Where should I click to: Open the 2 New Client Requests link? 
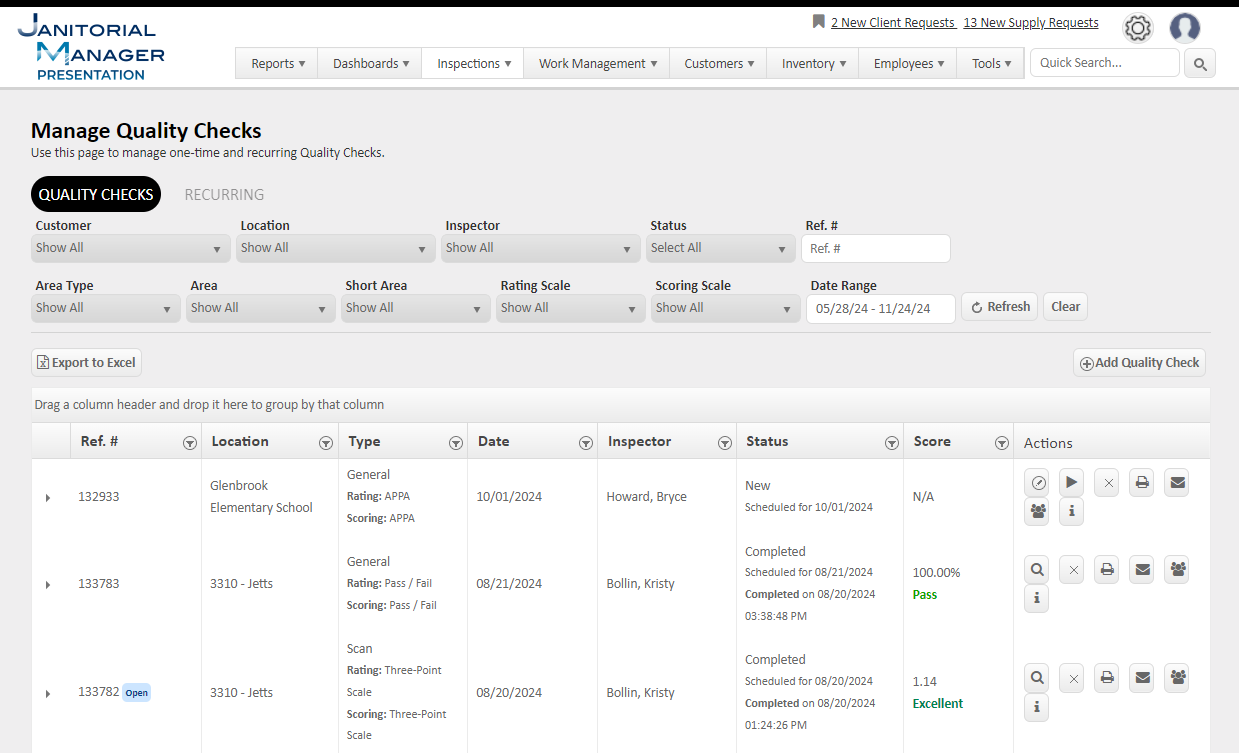pyautogui.click(x=892, y=23)
